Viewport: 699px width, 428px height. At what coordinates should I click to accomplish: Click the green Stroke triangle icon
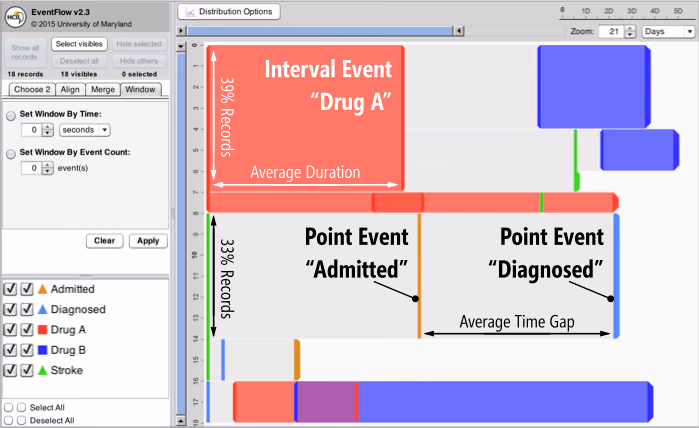coord(42,370)
